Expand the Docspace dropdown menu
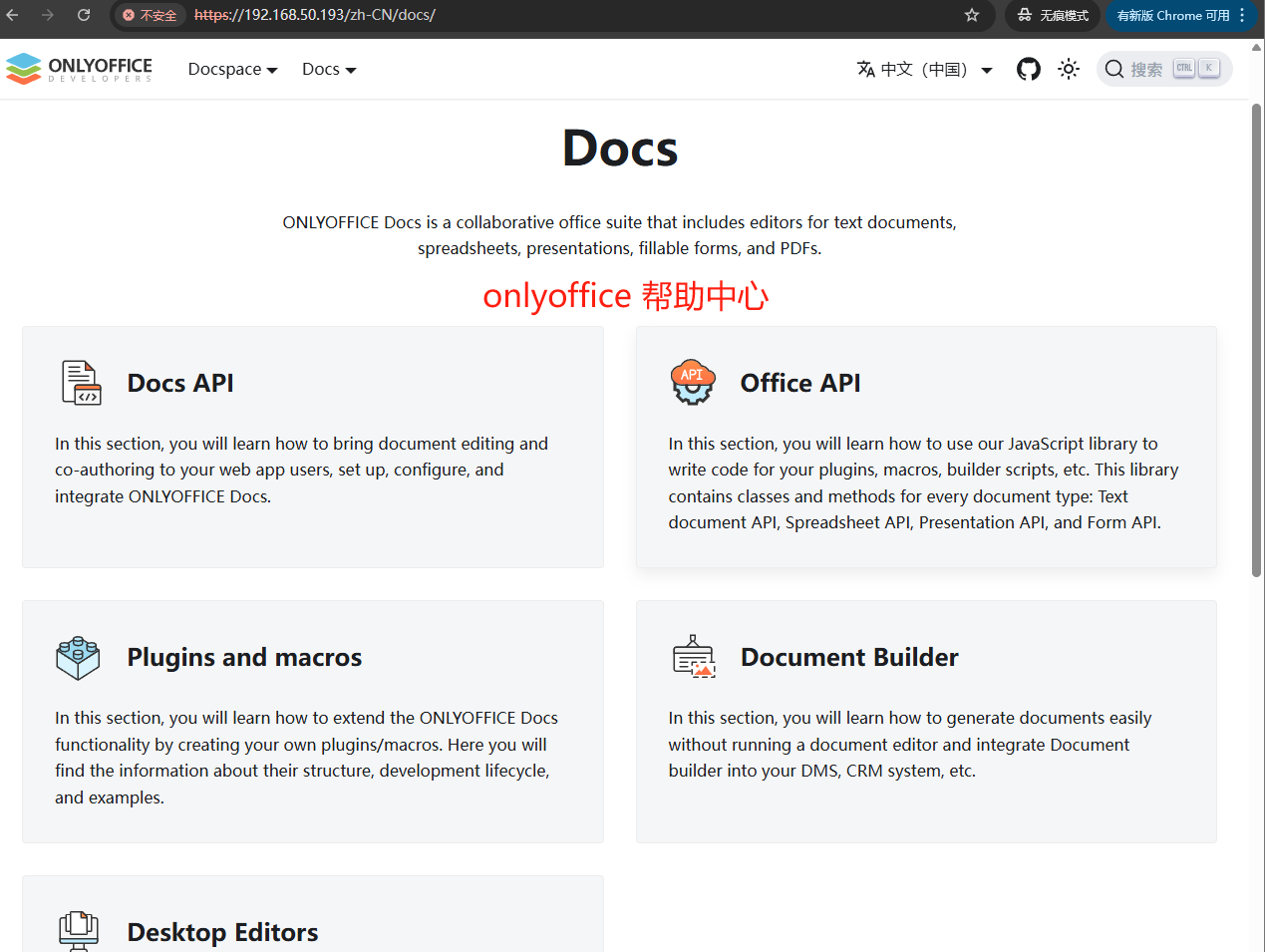Screen dimensions: 1265x952 pos(232,69)
